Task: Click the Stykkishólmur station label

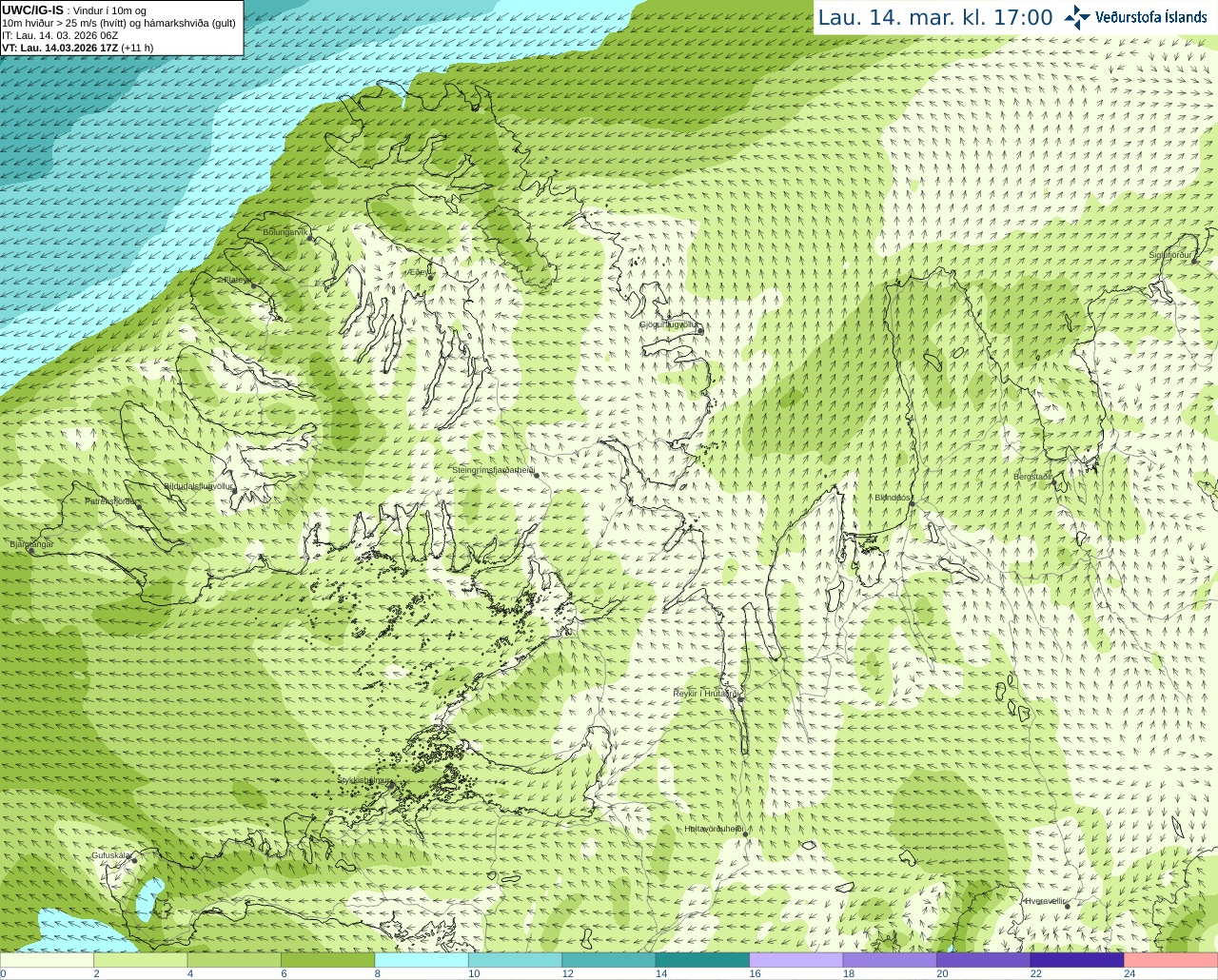Action: (364, 779)
